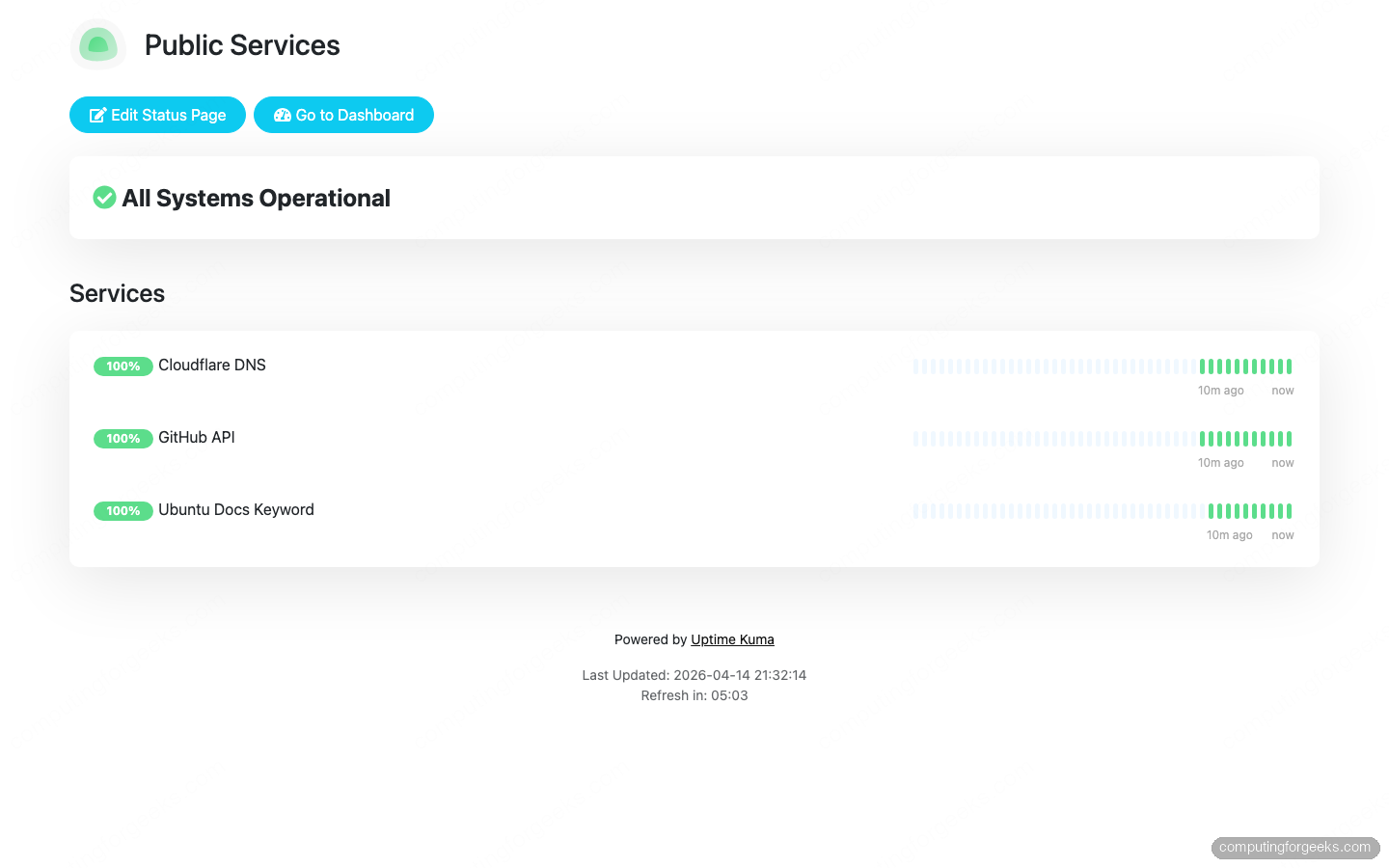Click the latest green heartbeat bar for Cloudflare DNS
The width and height of the screenshot is (1389, 868).
pyautogui.click(x=1289, y=366)
